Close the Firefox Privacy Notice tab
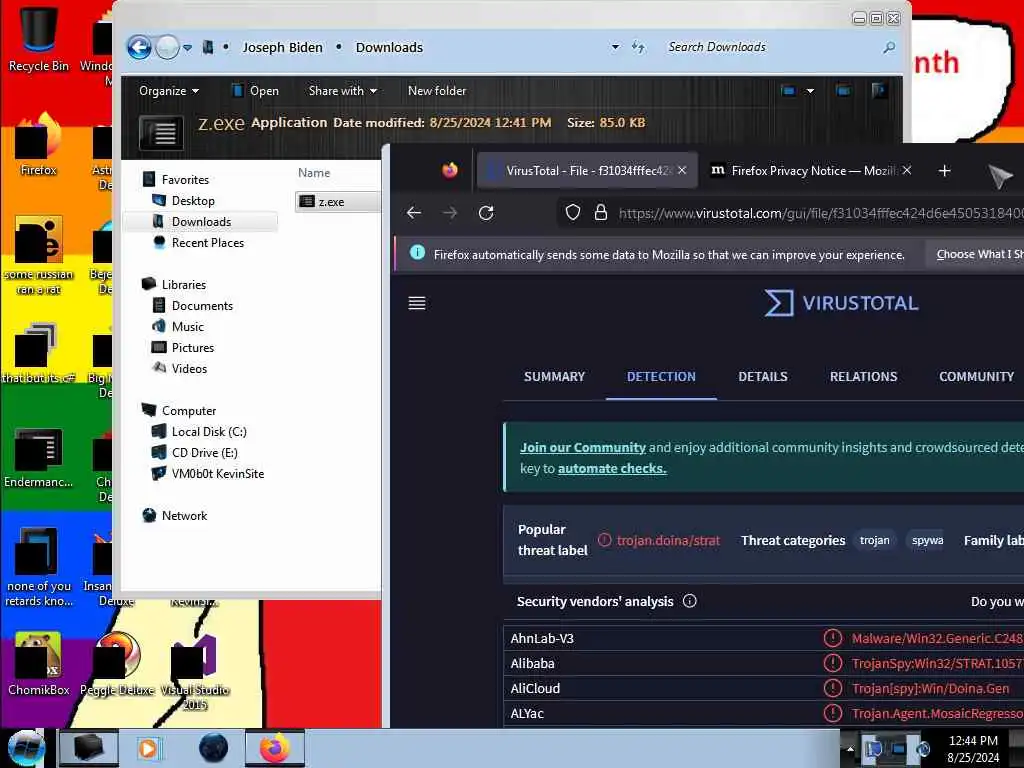Screen dimensions: 1024x768 pos(906,170)
